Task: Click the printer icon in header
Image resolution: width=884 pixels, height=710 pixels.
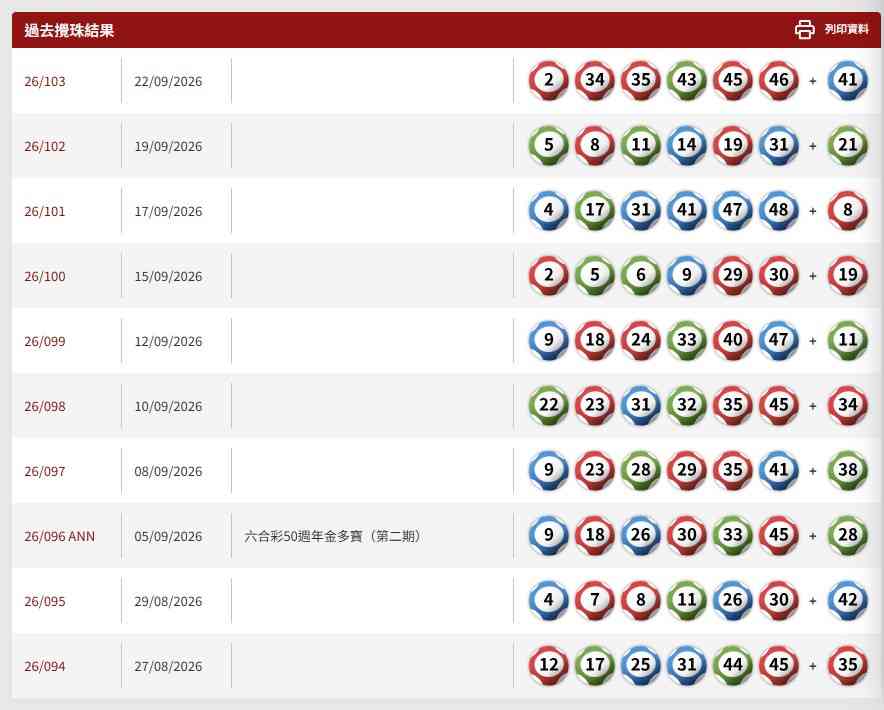Action: 805,29
